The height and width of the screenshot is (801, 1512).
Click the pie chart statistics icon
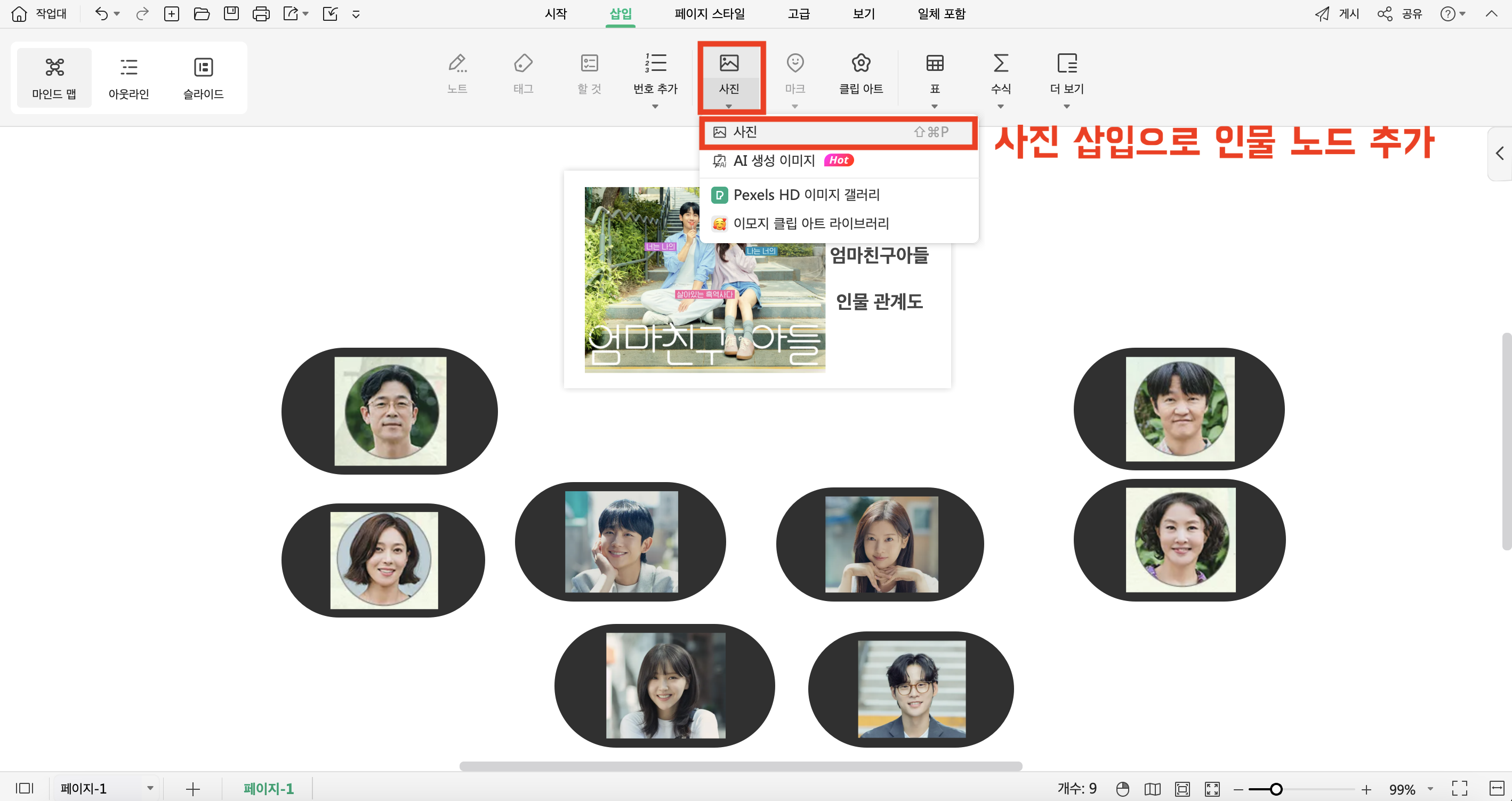[1122, 789]
